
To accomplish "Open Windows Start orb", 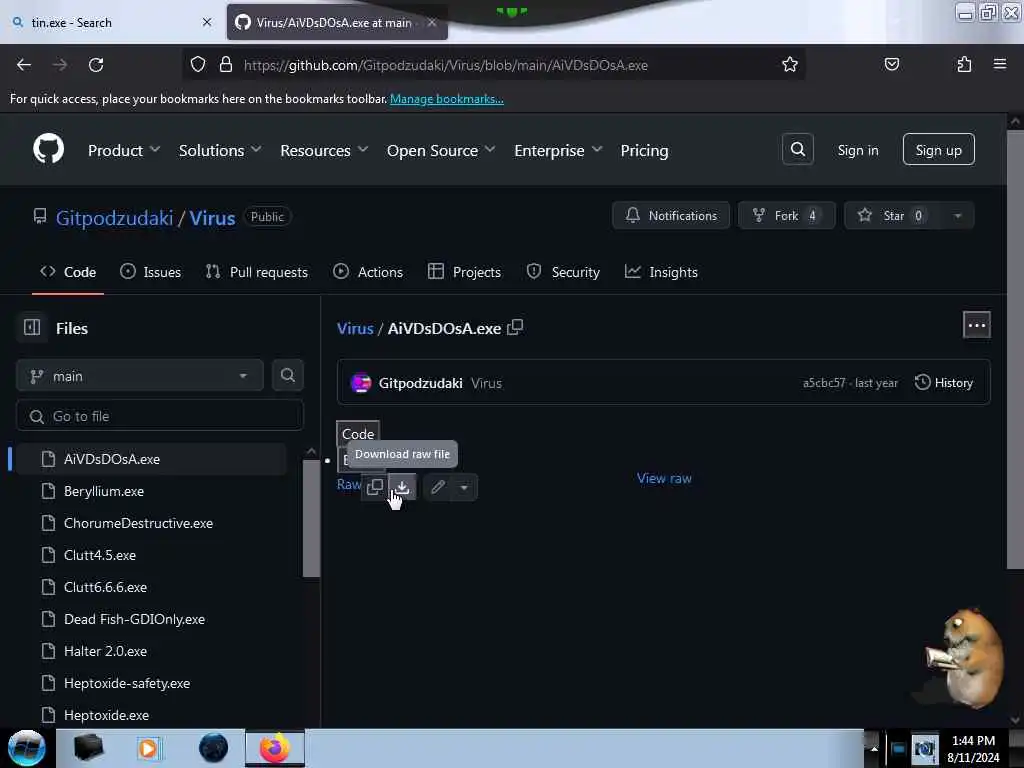I will pos(26,748).
